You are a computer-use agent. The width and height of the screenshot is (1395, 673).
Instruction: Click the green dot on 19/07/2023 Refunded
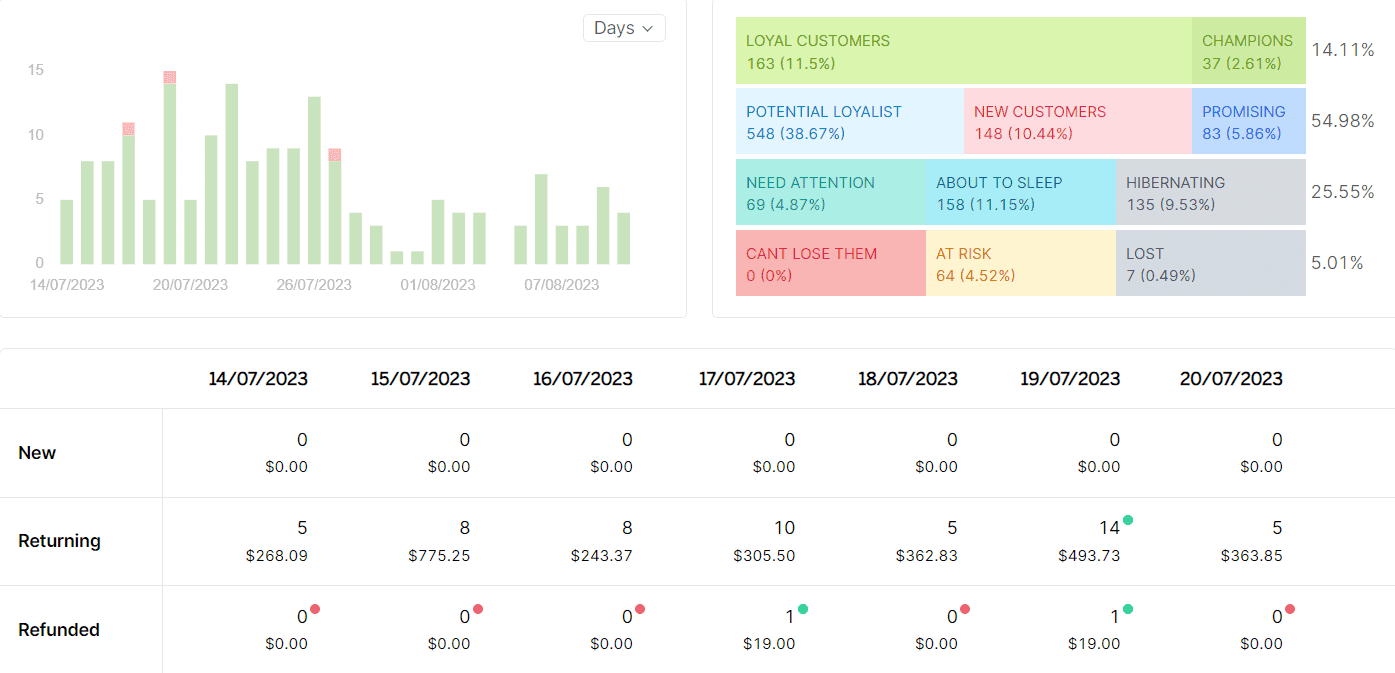[1128, 609]
